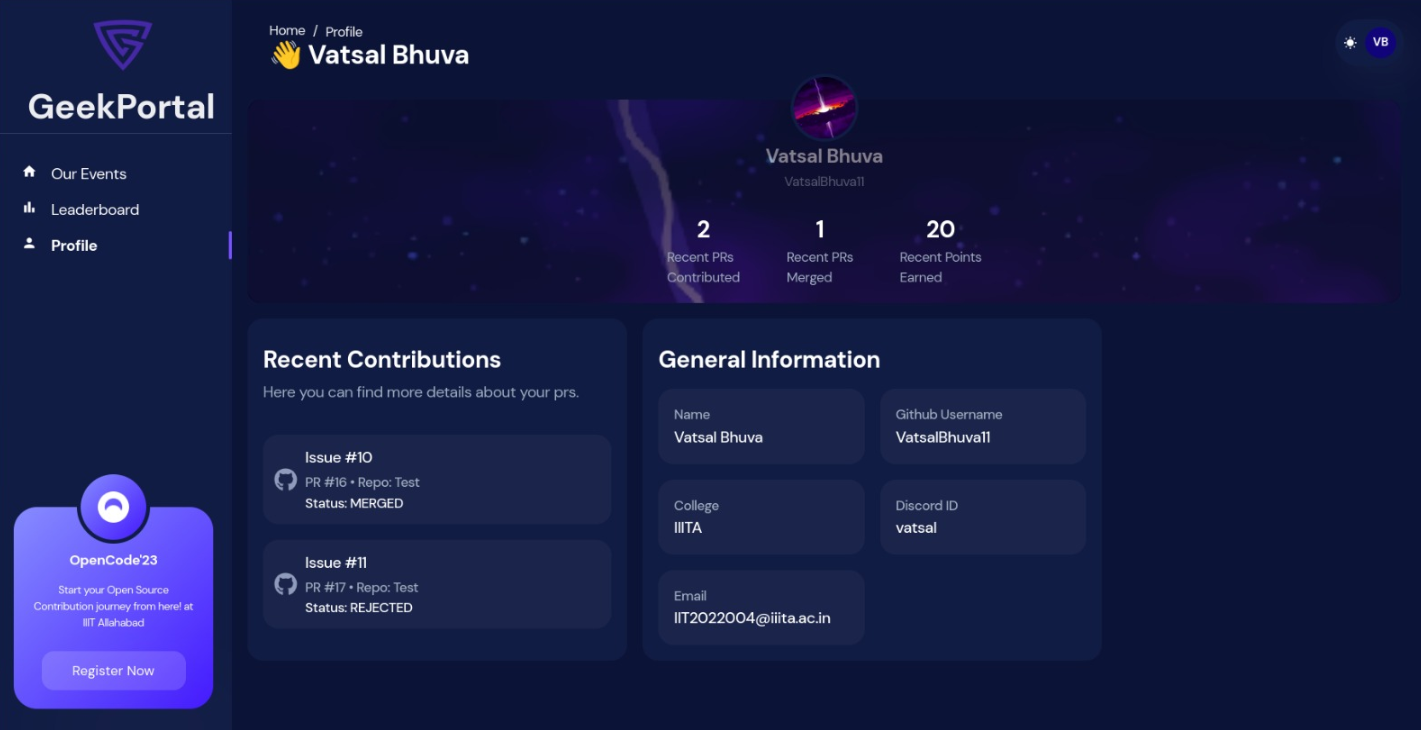
Task: Click the Home breadcrumb link
Action: coord(287,30)
